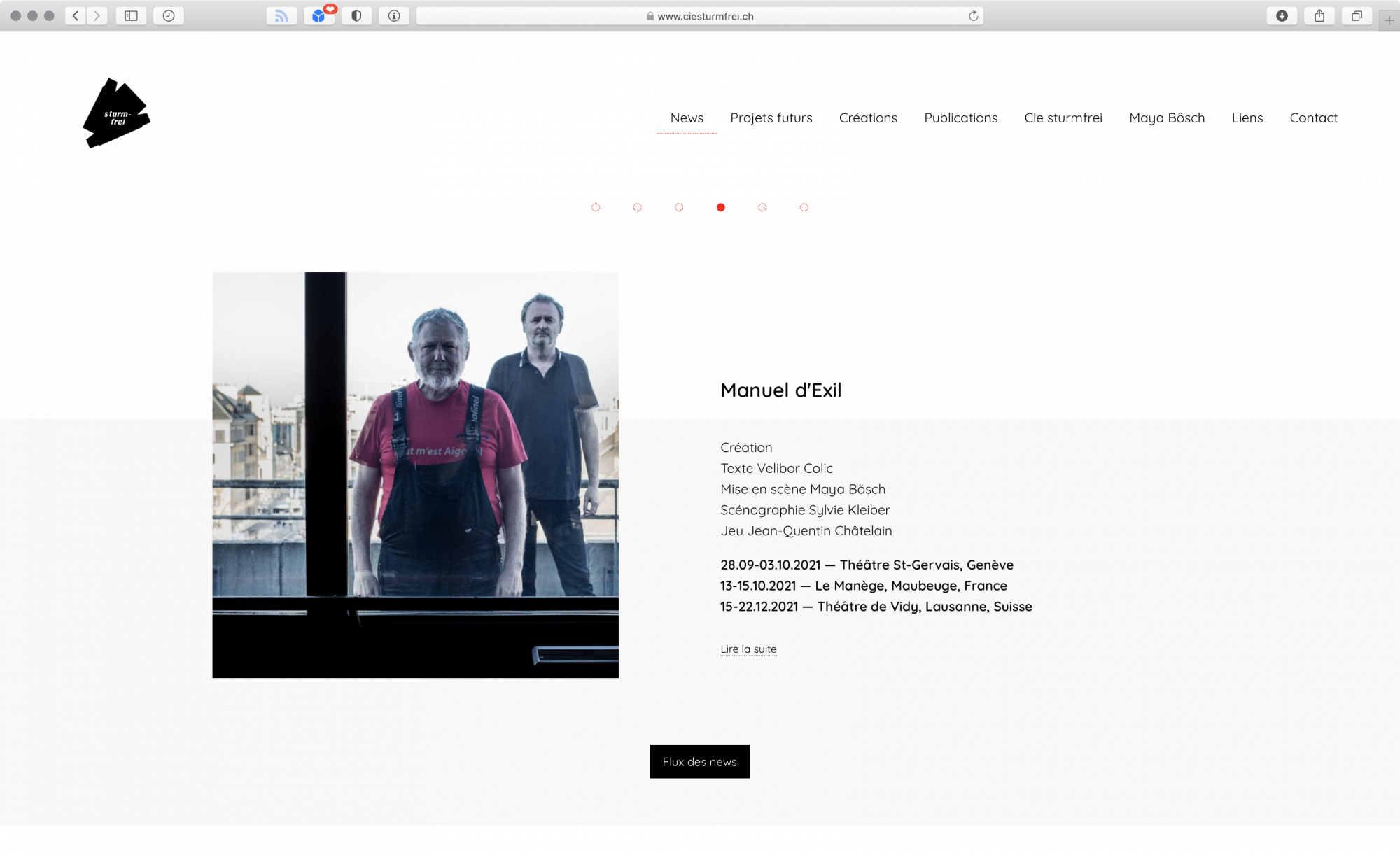The width and height of the screenshot is (1400, 855).
Task: Select the first slideshow dot
Action: click(596, 207)
